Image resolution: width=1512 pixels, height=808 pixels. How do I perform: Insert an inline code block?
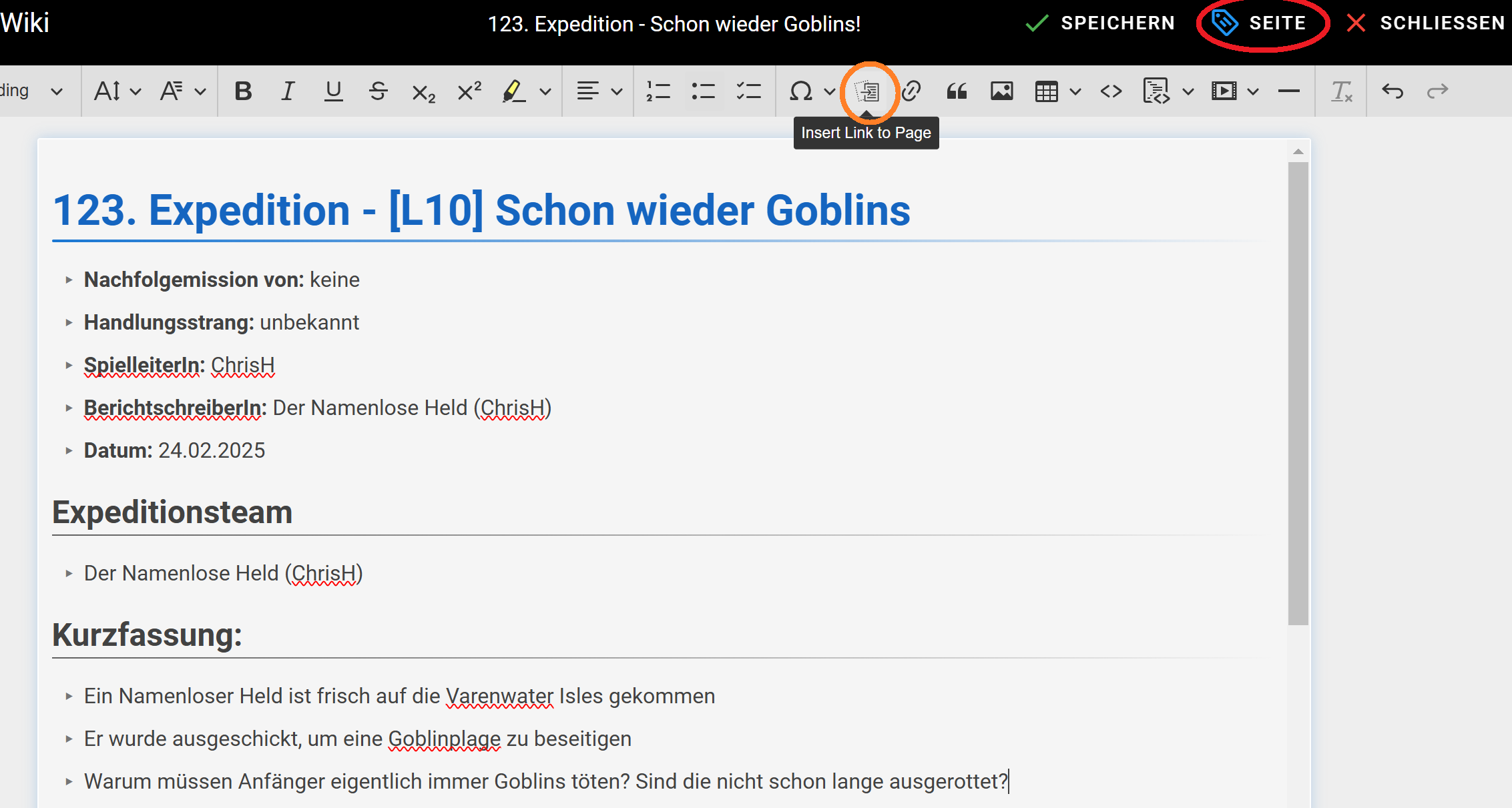(1110, 91)
